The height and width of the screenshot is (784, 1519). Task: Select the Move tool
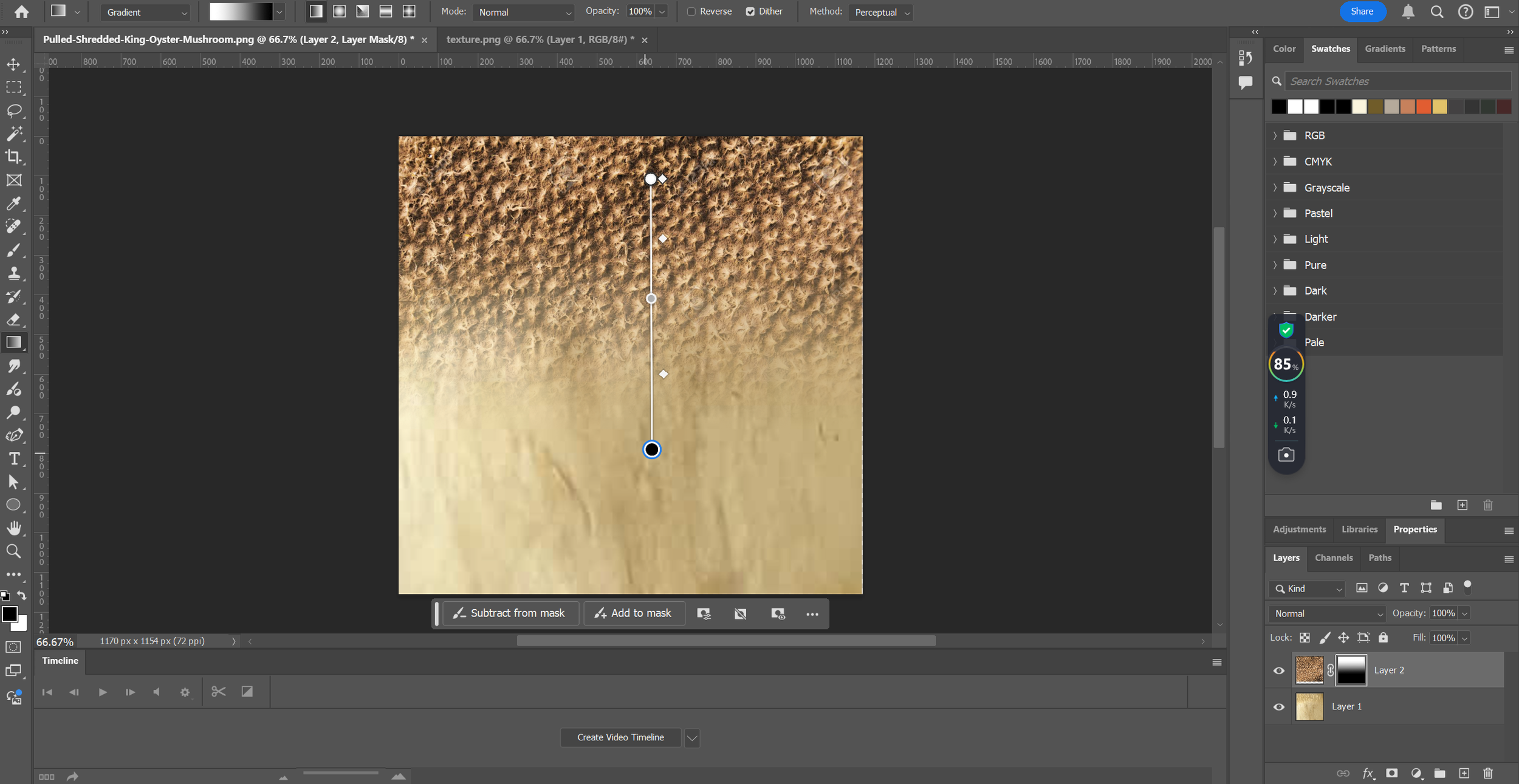pyautogui.click(x=13, y=64)
